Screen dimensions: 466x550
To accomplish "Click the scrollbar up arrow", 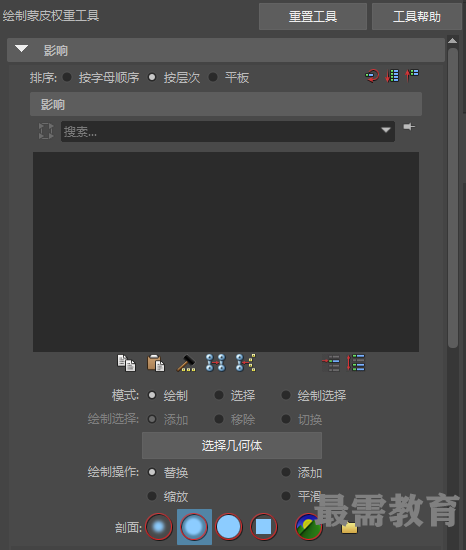I will click(453, 41).
